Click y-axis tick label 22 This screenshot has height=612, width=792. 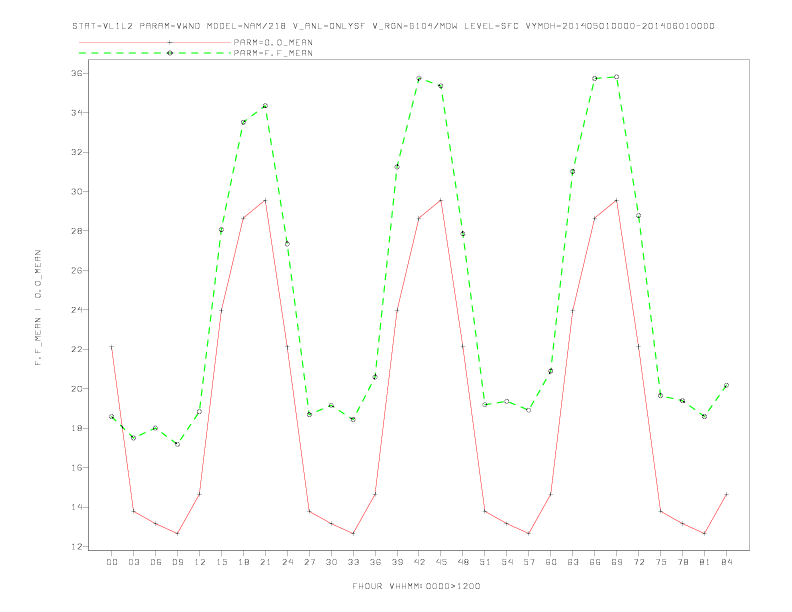77,349
